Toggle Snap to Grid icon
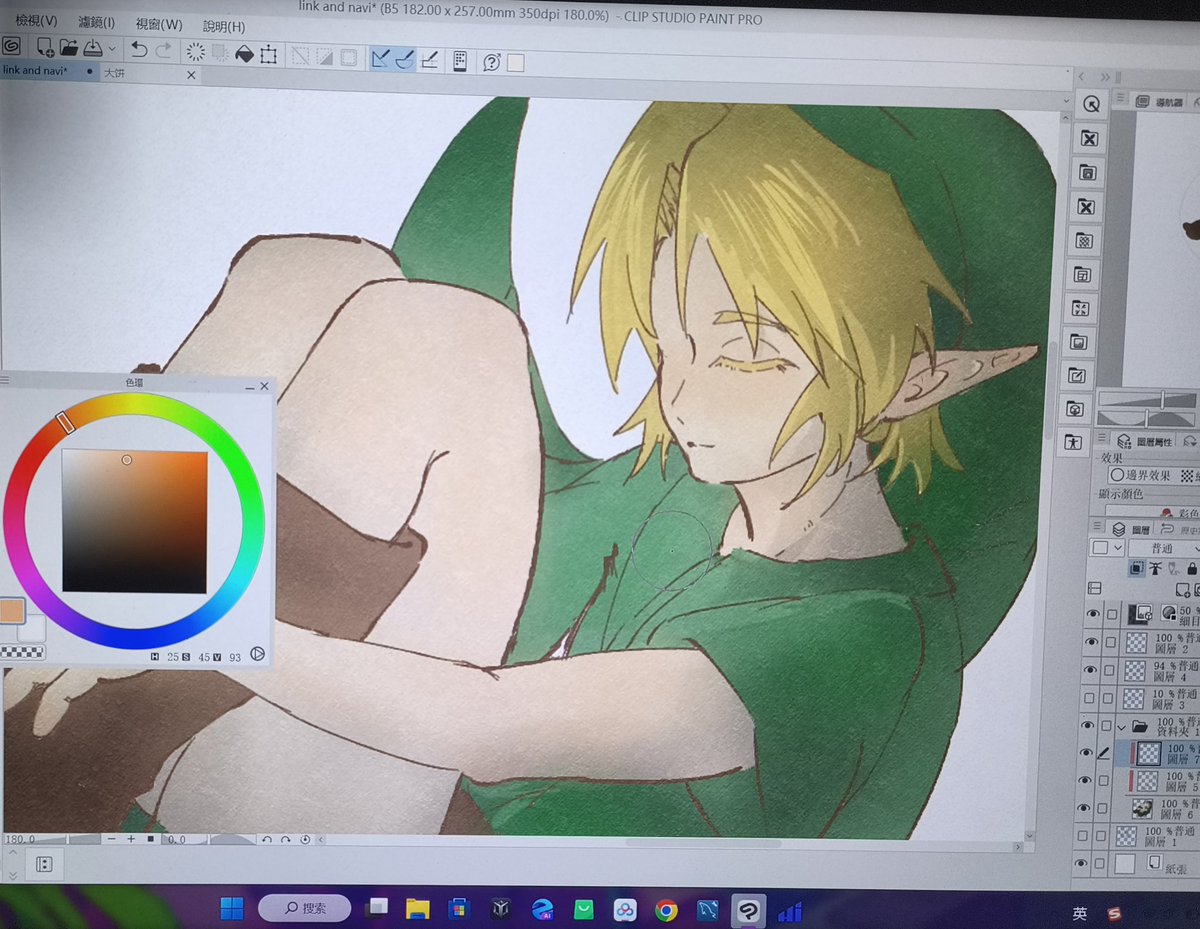The width and height of the screenshot is (1200, 929). [429, 60]
